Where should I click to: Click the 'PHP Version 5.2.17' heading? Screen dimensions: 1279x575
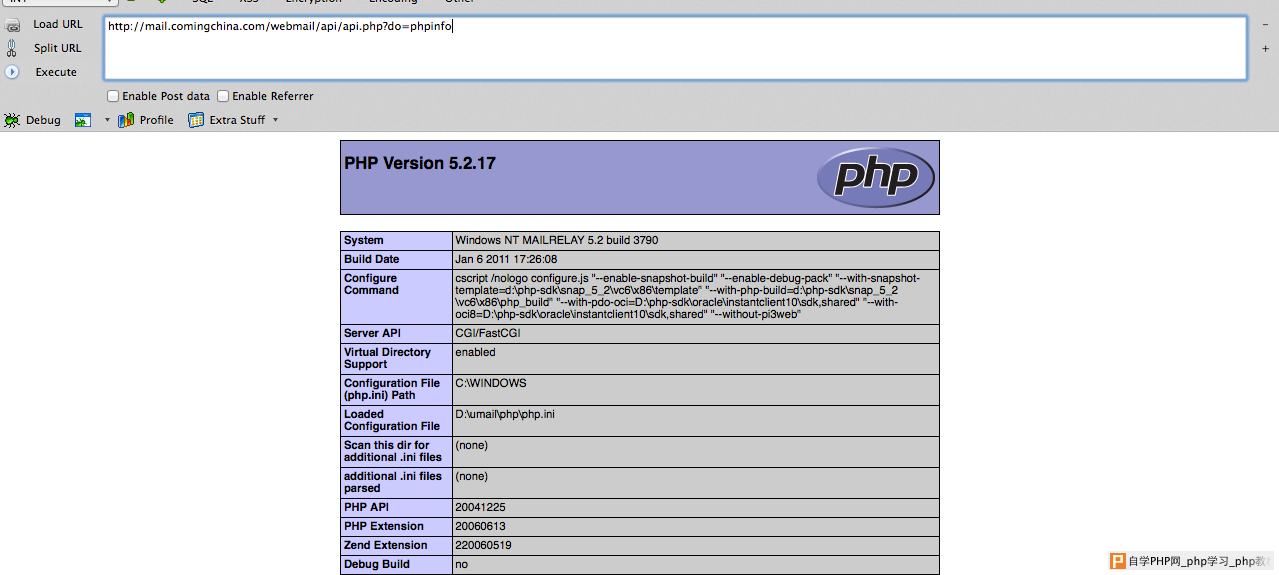(420, 163)
